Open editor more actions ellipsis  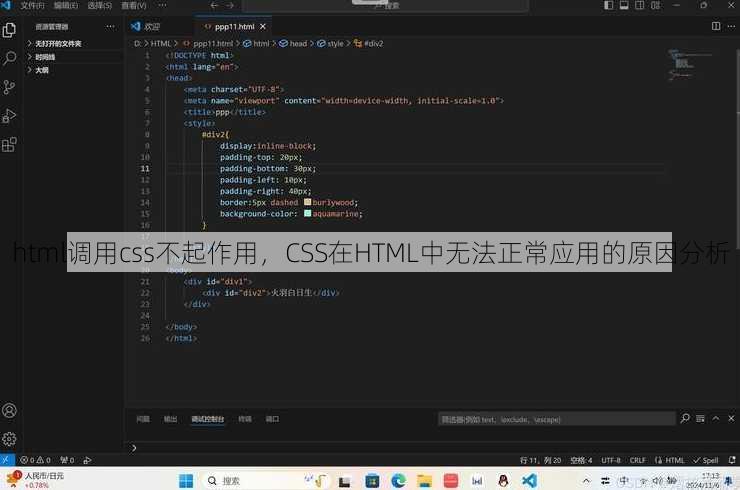tap(731, 26)
